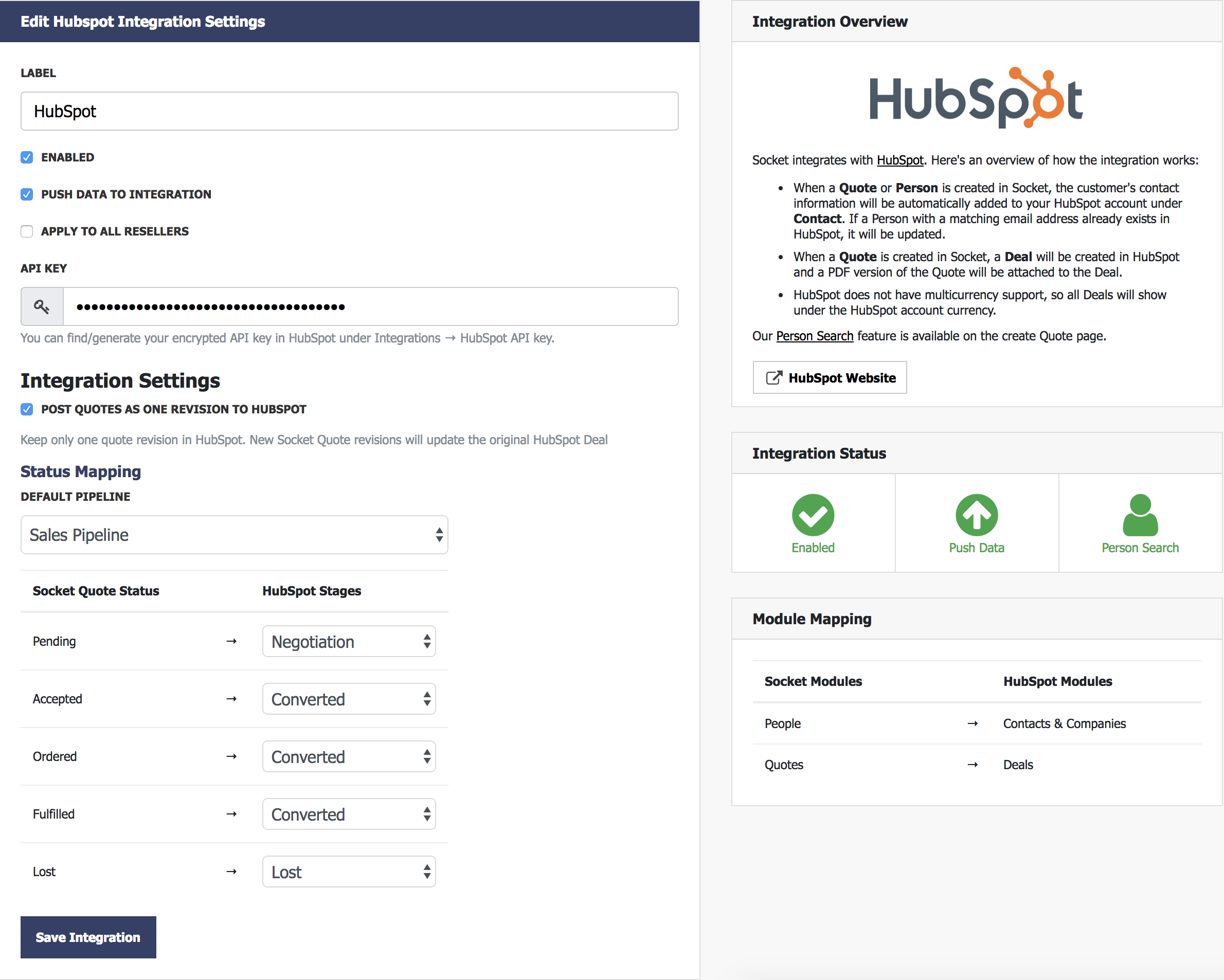Click the Pending quote status text

54,641
